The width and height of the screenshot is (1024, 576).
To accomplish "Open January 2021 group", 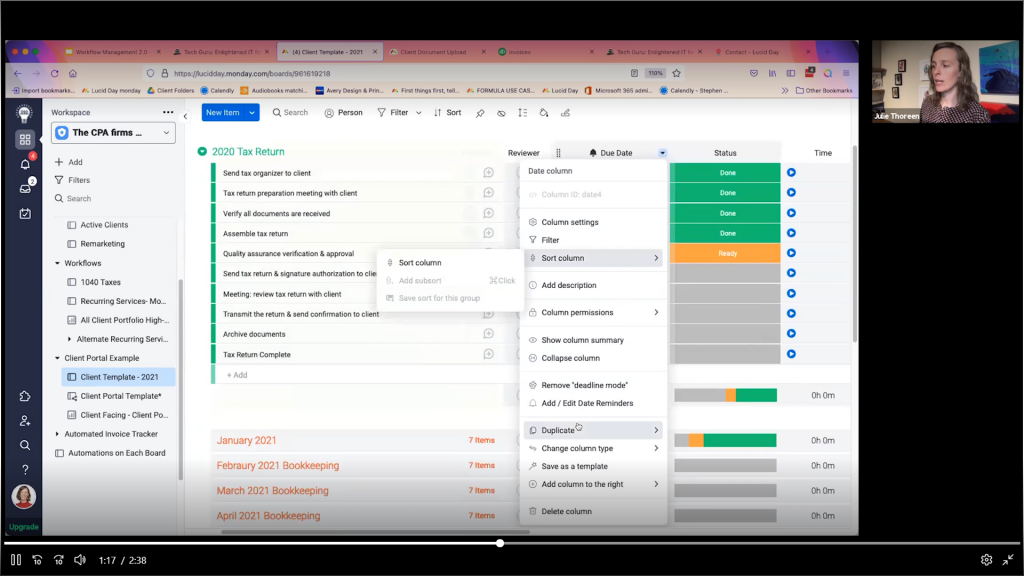I will click(246, 440).
